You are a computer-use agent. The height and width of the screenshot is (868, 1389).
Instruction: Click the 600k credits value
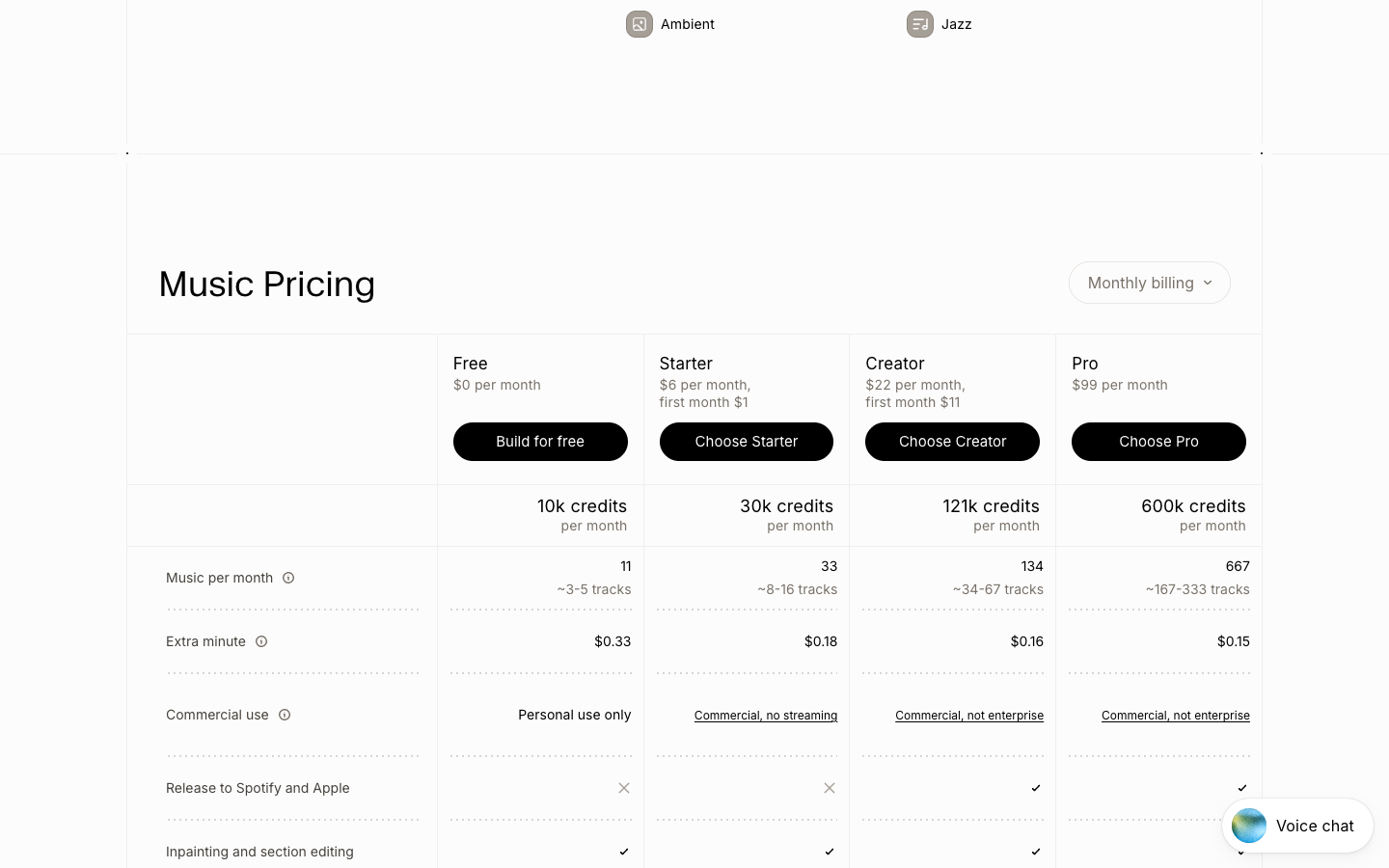[x=1193, y=506]
